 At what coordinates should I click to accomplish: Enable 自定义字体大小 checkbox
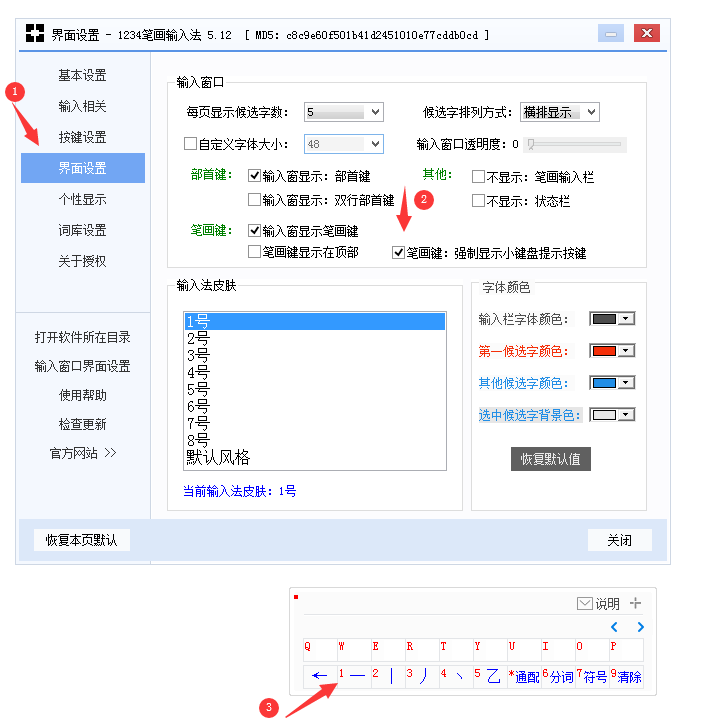coord(190,143)
